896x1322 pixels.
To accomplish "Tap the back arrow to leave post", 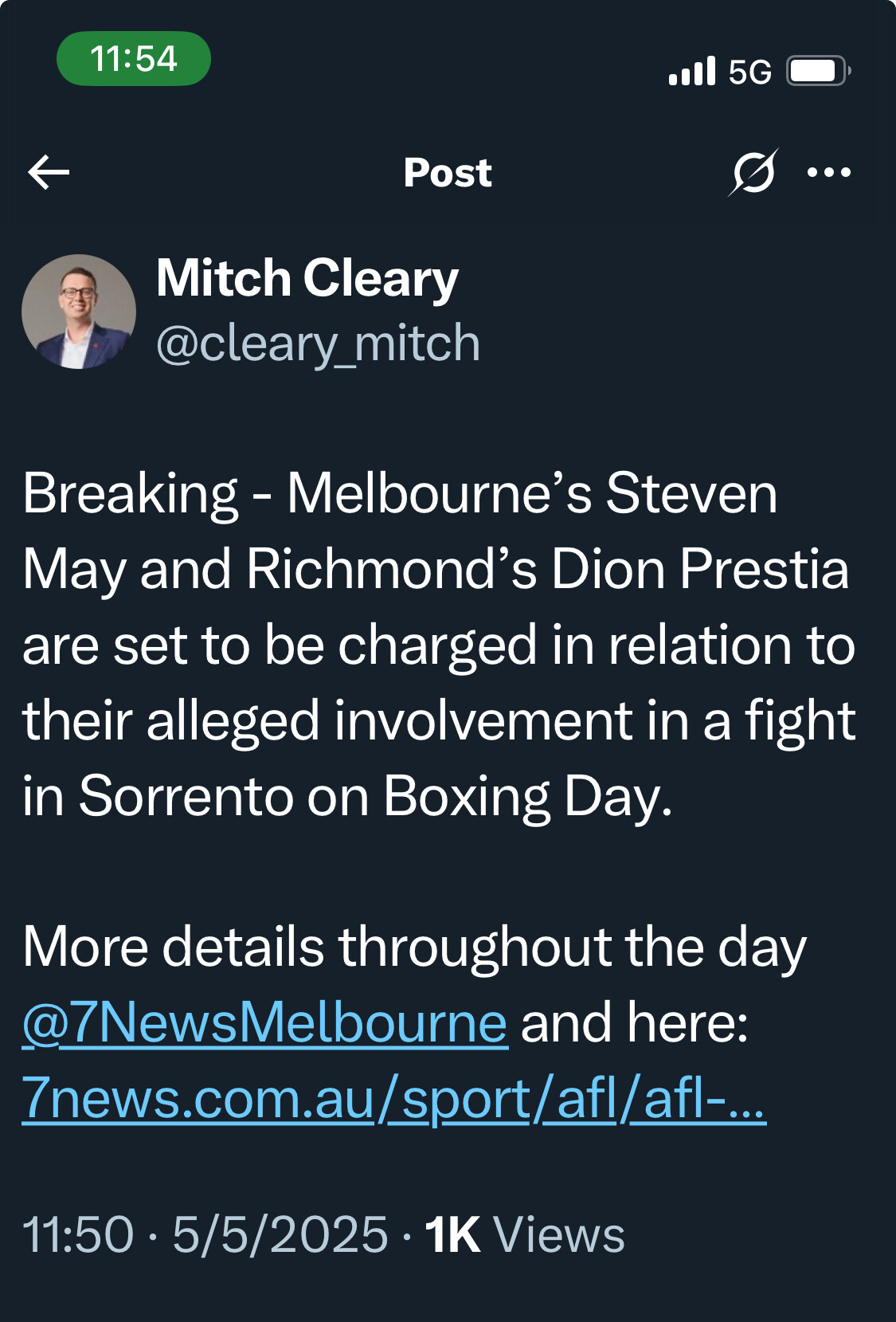I will tap(49, 172).
